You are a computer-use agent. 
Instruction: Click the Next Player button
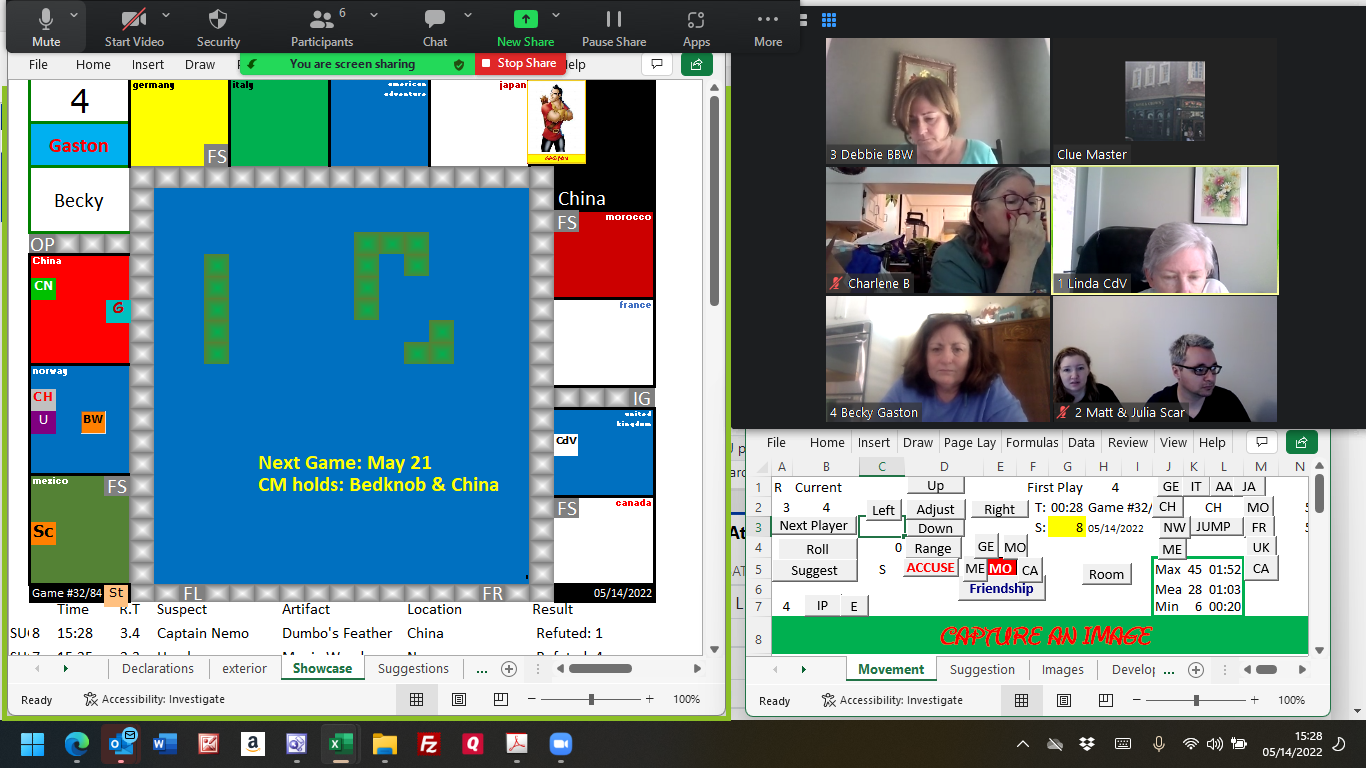click(x=813, y=526)
